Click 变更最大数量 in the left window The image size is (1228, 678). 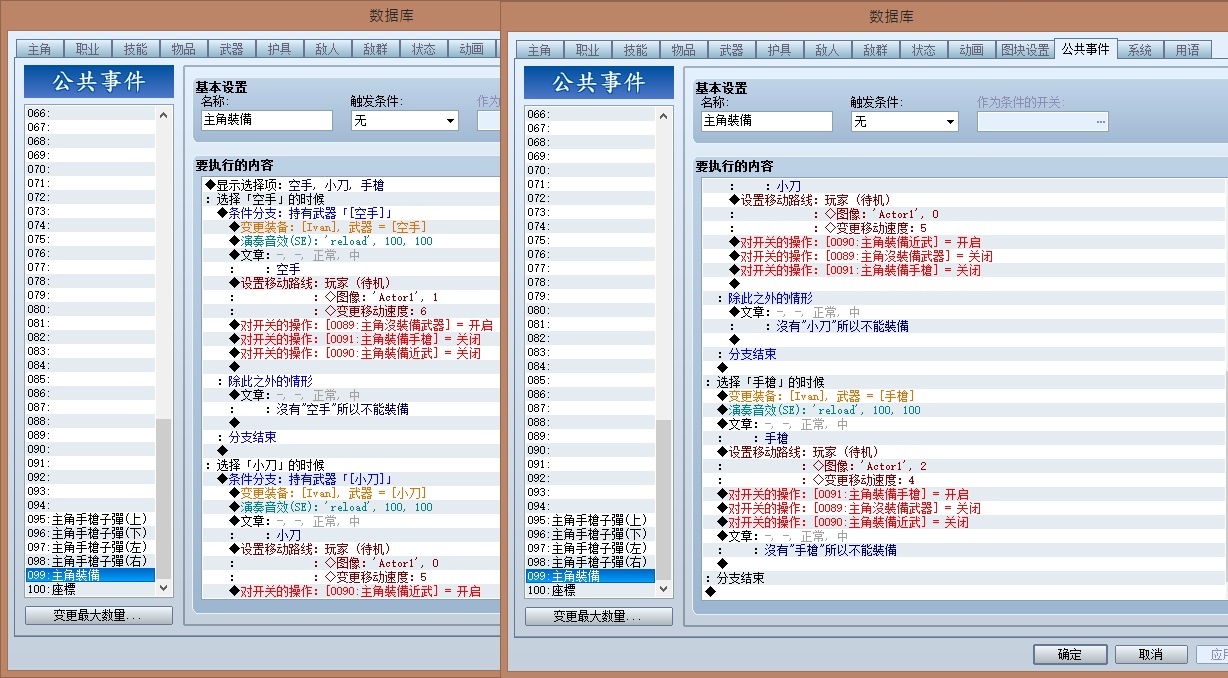click(x=99, y=616)
